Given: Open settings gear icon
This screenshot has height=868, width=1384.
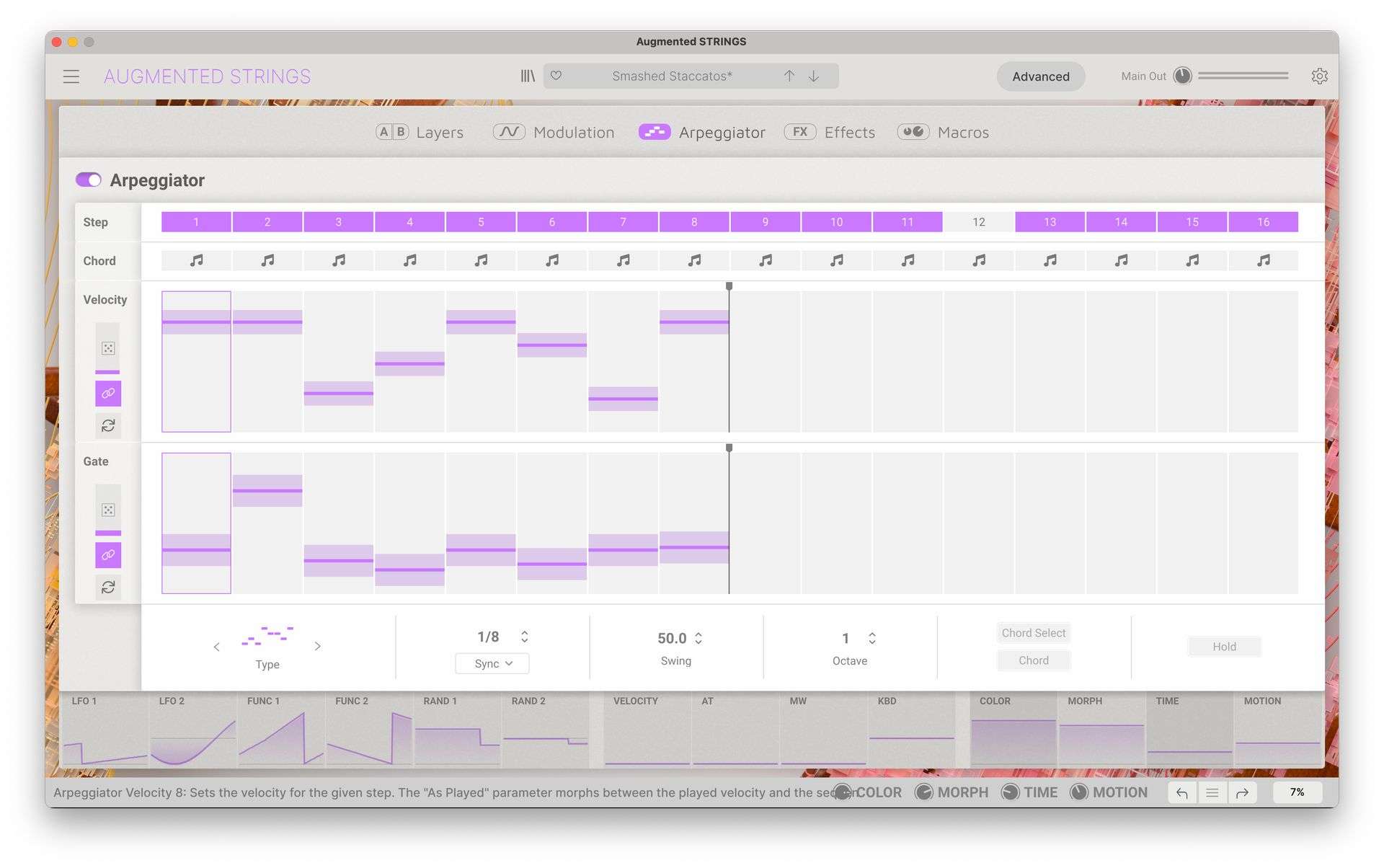Looking at the screenshot, I should tap(1319, 76).
